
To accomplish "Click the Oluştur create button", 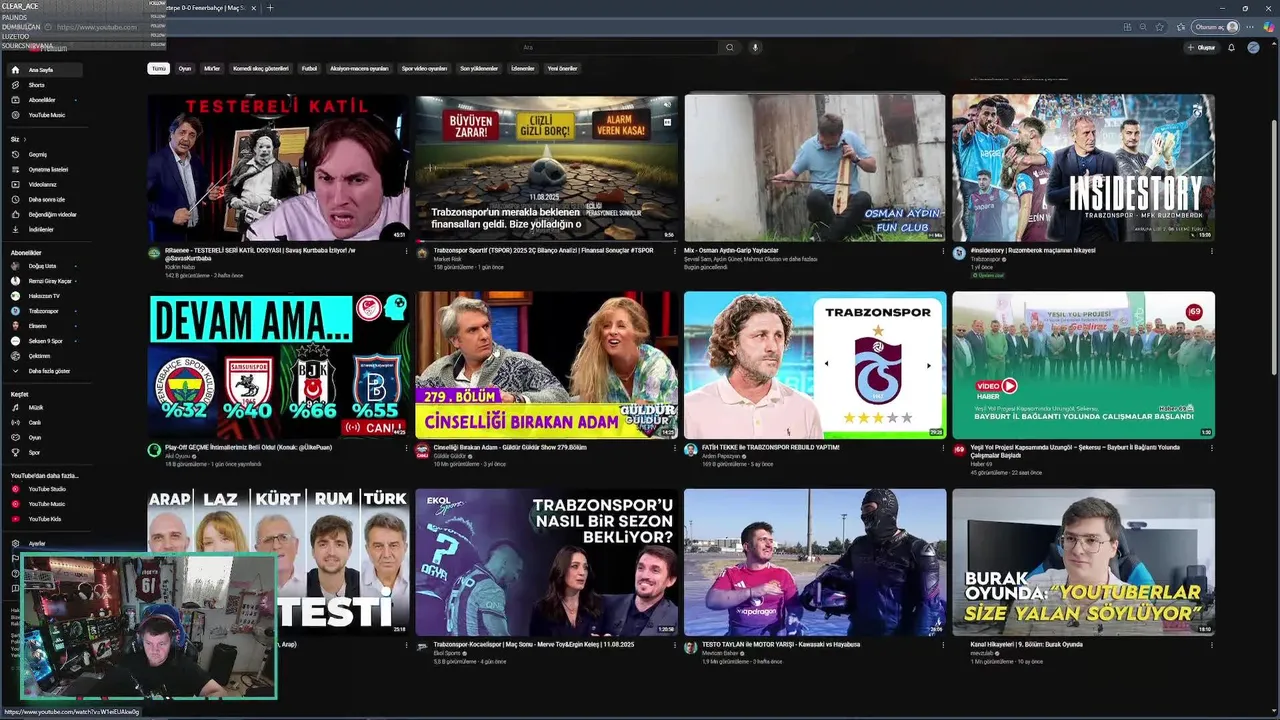I will [x=1202, y=47].
